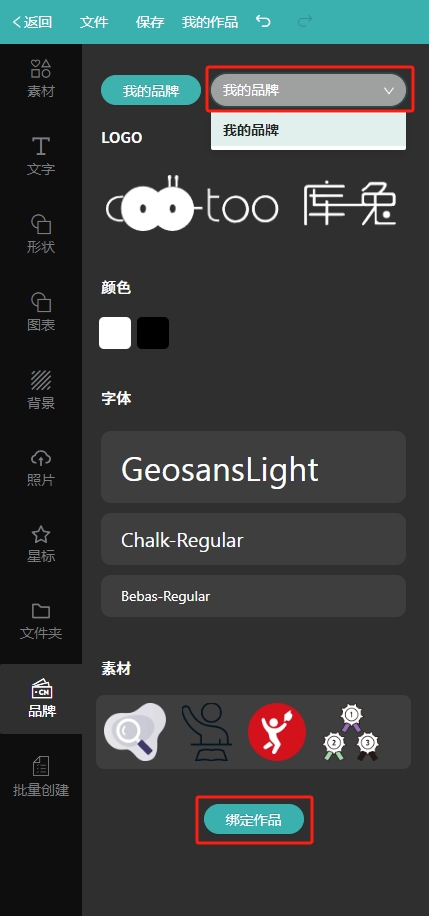The width and height of the screenshot is (429, 916).
Task: Select the GeosansLight brand font
Action: 254,467
